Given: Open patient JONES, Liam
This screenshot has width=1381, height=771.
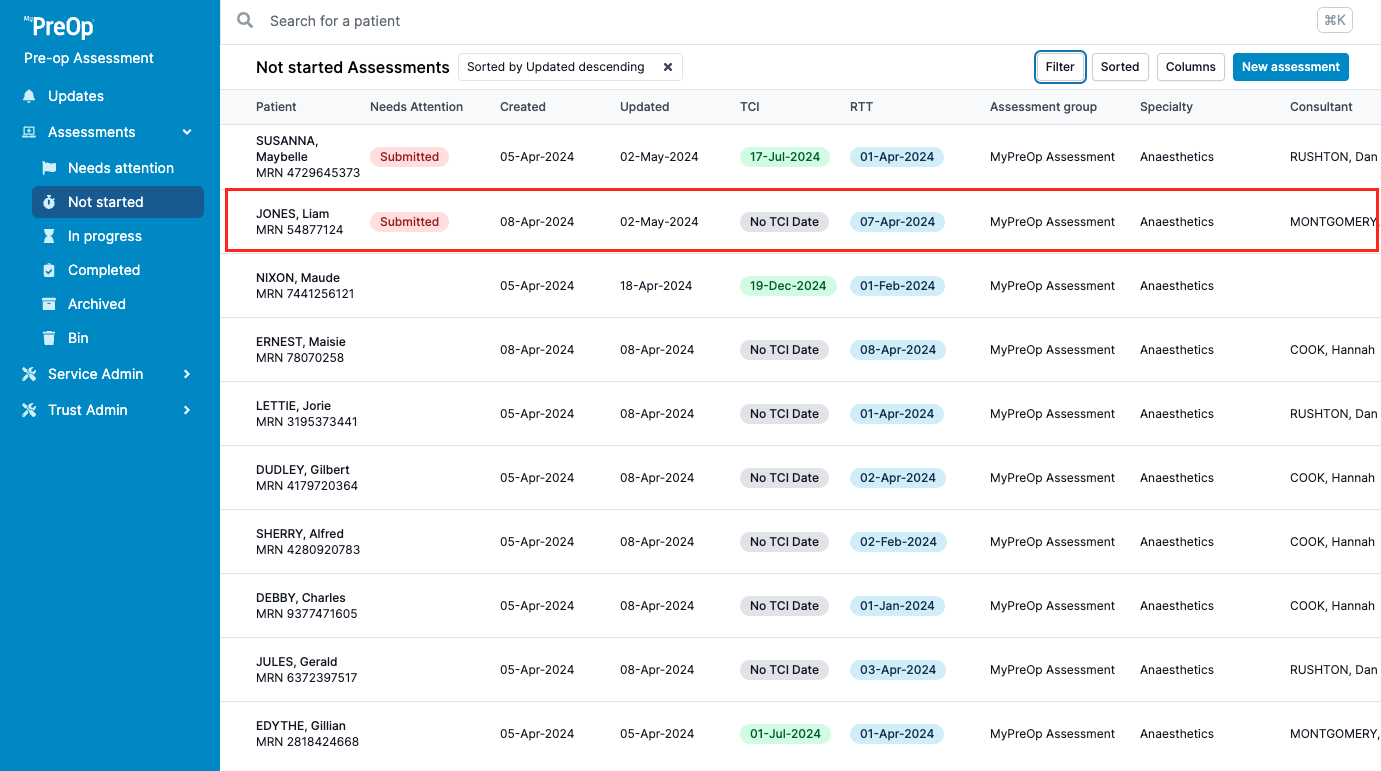Looking at the screenshot, I should coord(800,222).
